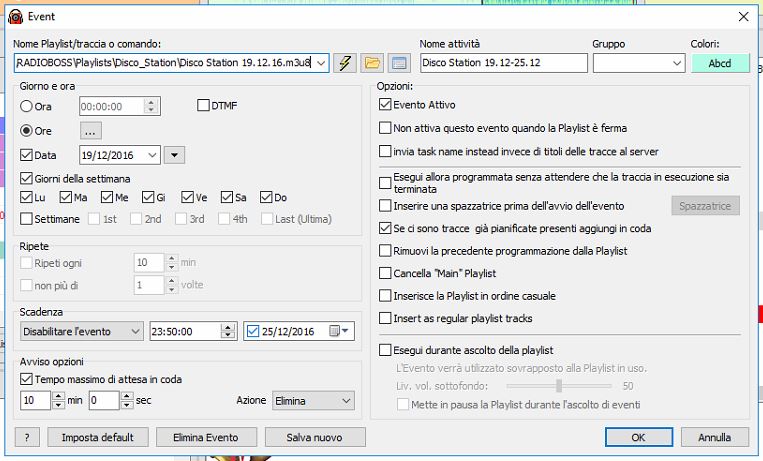Toggle the DTMF checkbox
The width and height of the screenshot is (763, 461).
203,105
